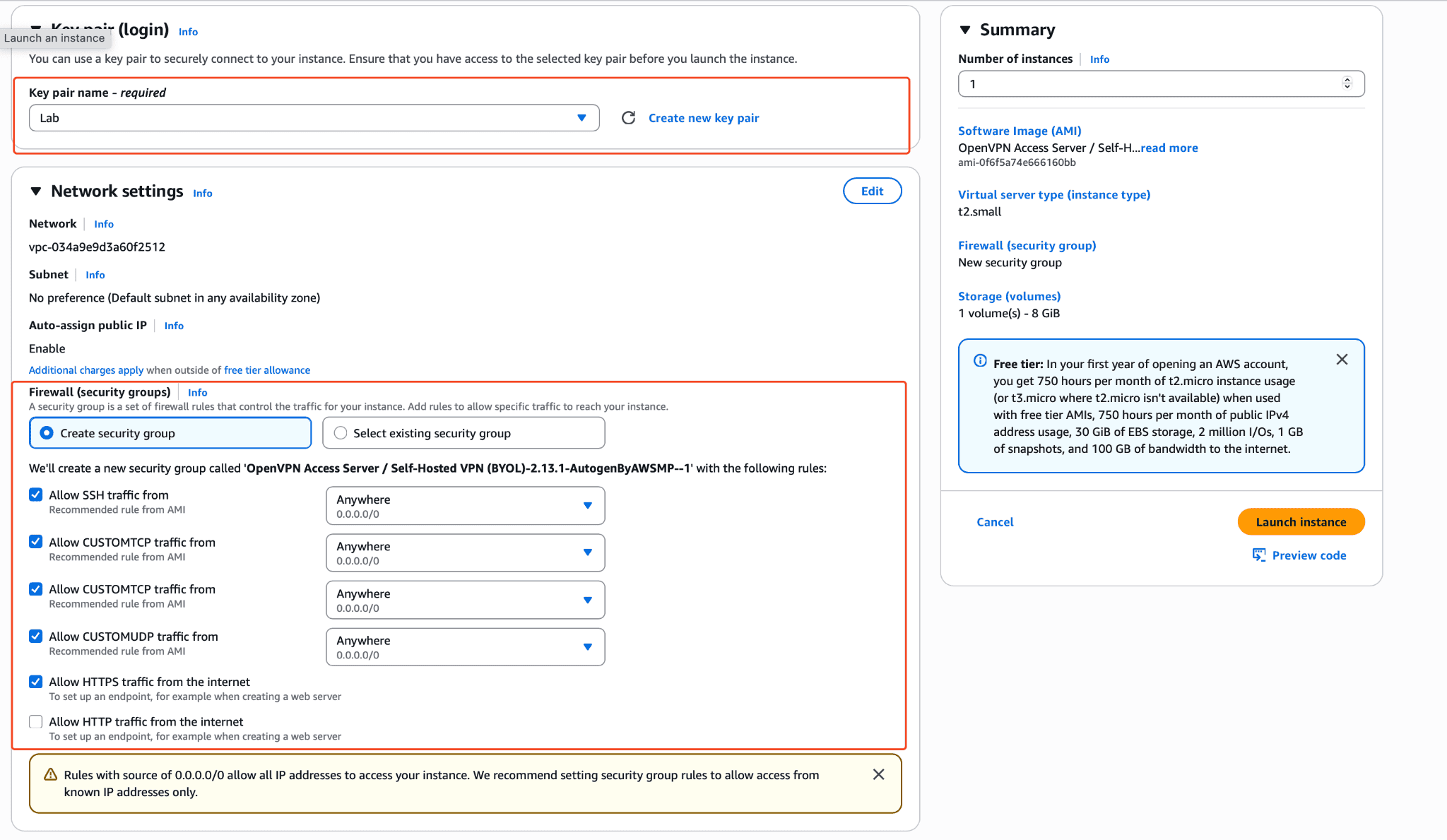Close the Free tier info box

click(1342, 360)
